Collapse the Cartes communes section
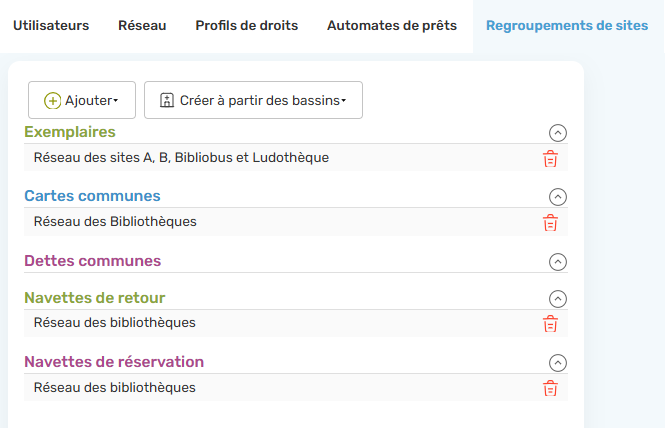The image size is (665, 428). tap(558, 197)
